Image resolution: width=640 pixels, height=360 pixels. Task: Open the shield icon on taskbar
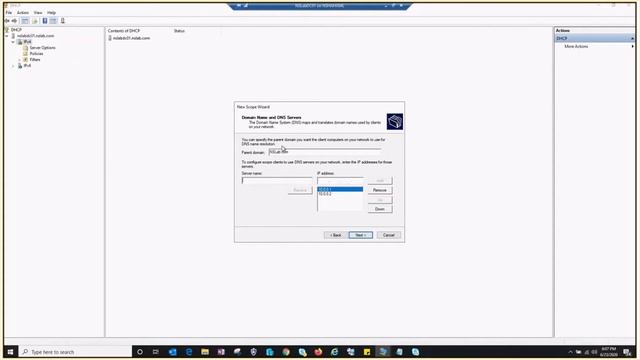(253, 352)
